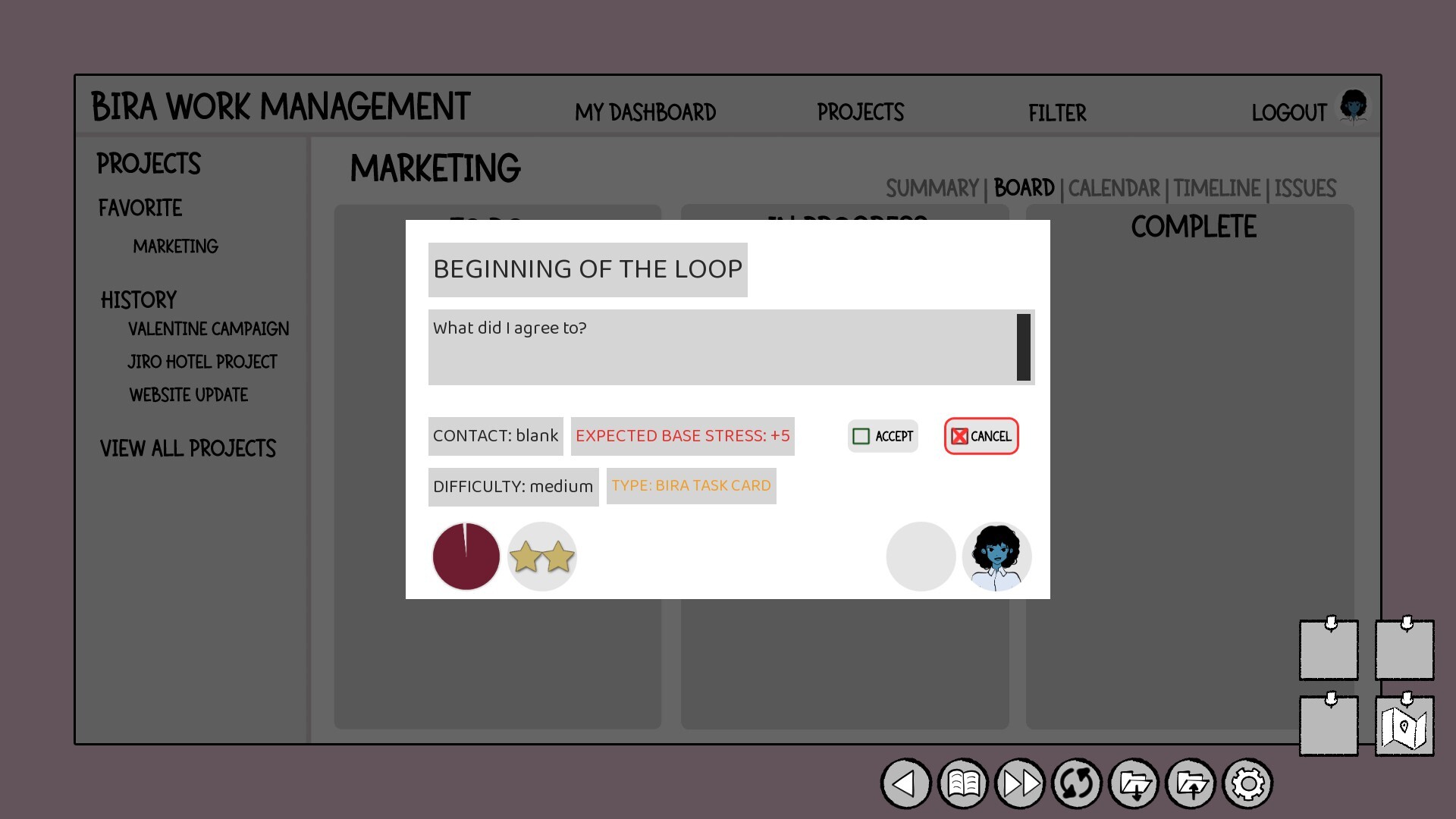This screenshot has height=819, width=1456.
Task: Click View All Projects link
Action: coord(188,449)
